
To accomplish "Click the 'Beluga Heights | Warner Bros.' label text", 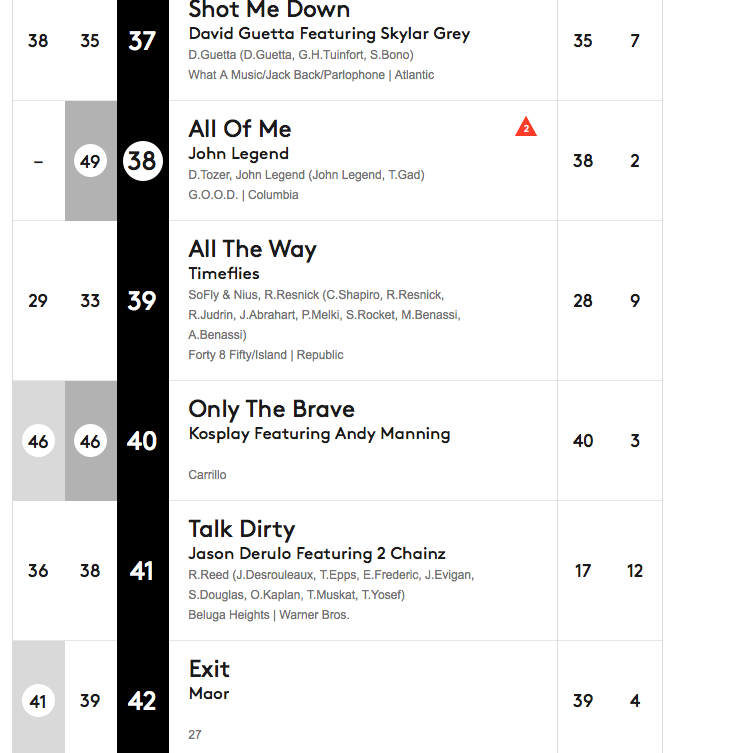I will (x=268, y=615).
